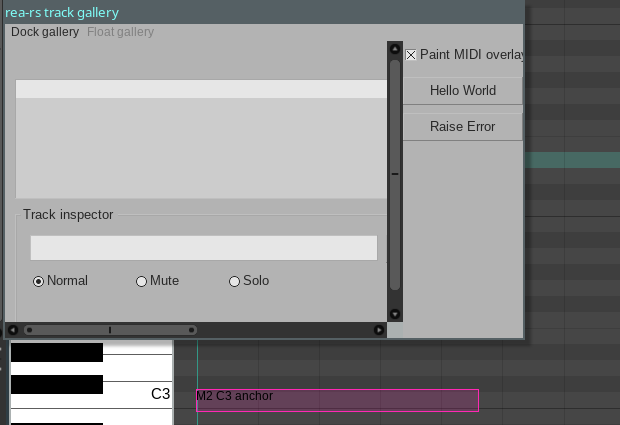Click the highlighted top row of track list

201,89
